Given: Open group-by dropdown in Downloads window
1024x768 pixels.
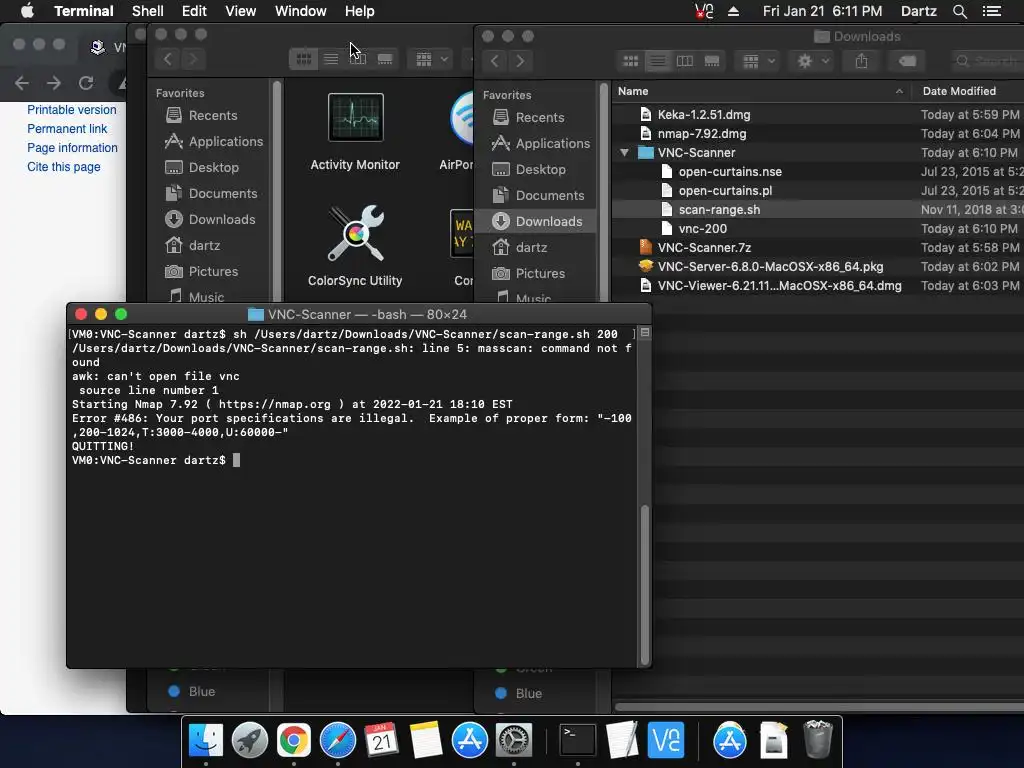Looking at the screenshot, I should pos(758,61).
